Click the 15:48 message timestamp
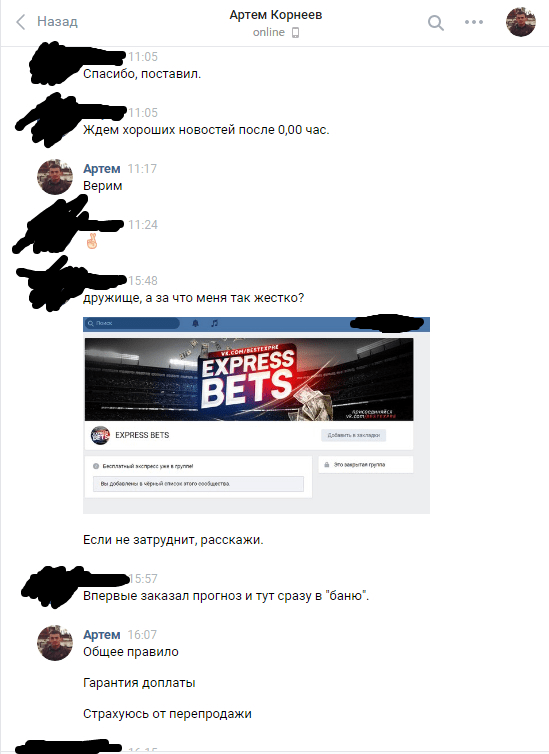 143,281
